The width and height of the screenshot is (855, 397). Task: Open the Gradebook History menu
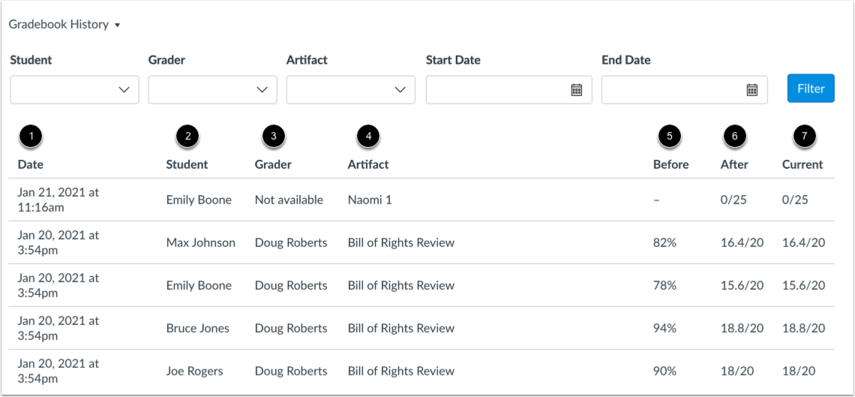[64, 25]
